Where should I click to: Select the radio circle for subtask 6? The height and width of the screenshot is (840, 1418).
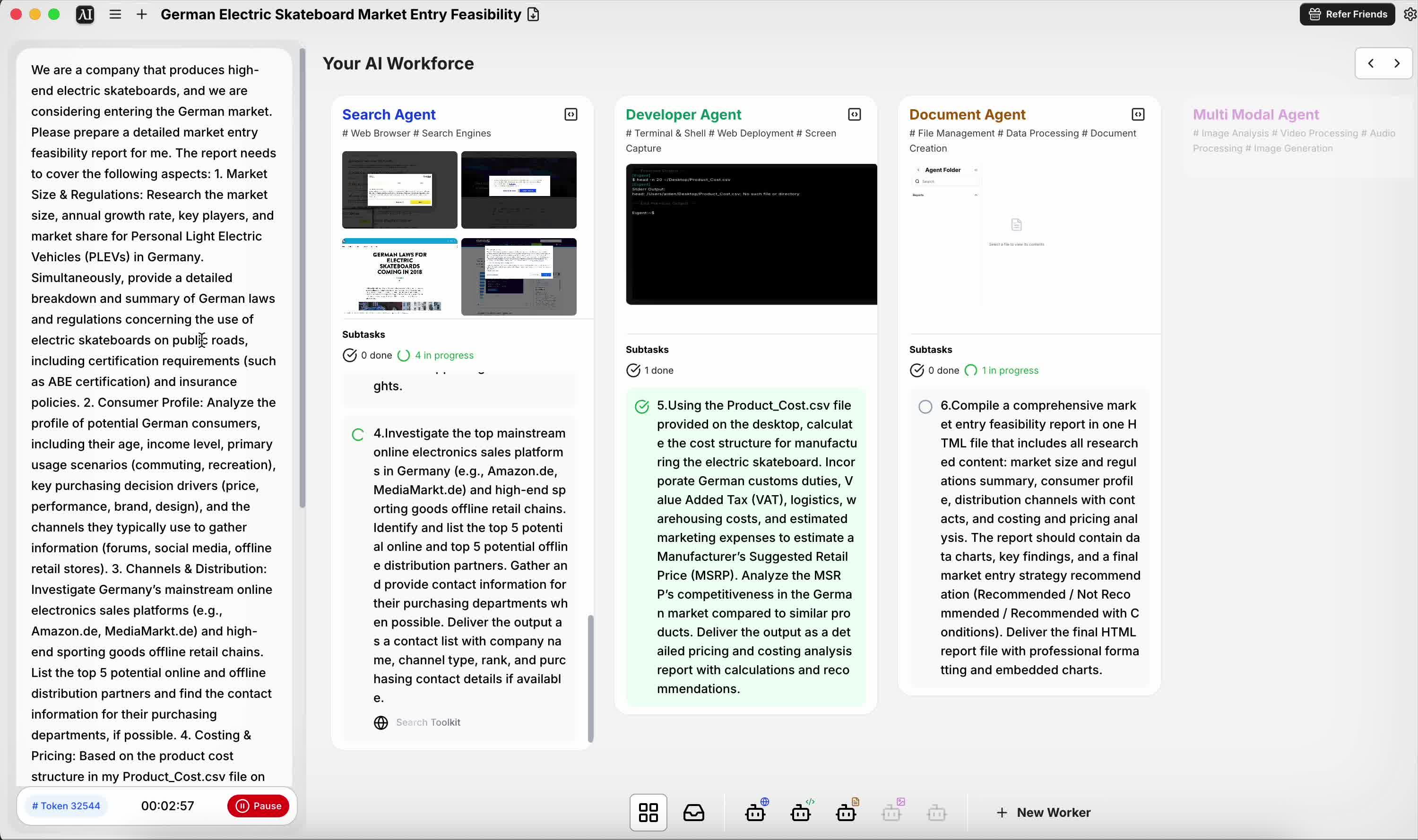point(925,406)
